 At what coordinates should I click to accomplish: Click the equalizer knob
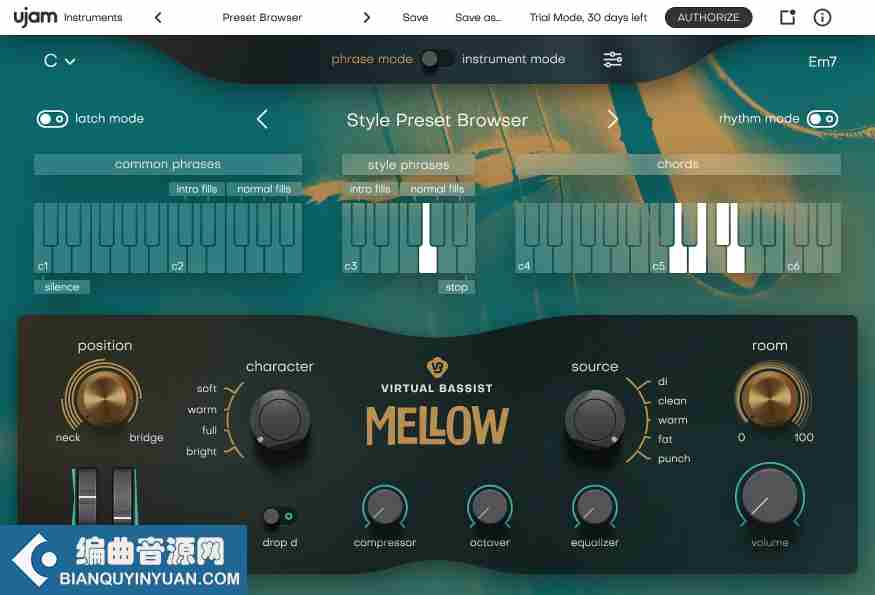(x=595, y=507)
